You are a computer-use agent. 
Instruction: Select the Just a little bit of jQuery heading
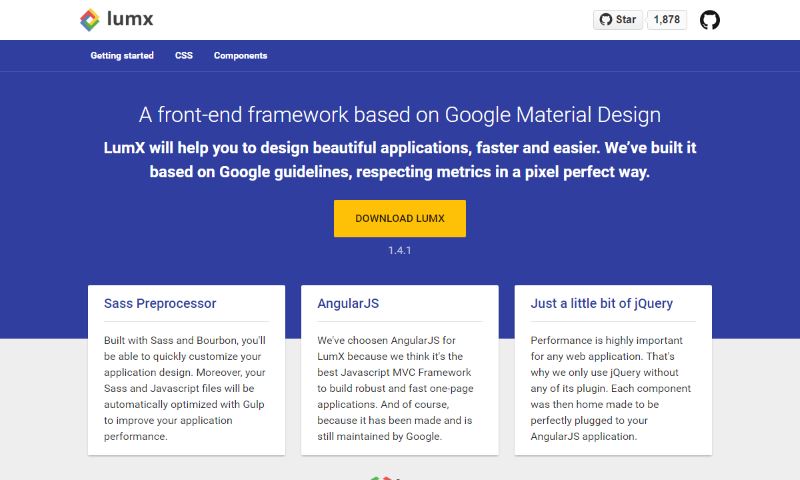[x=602, y=304]
